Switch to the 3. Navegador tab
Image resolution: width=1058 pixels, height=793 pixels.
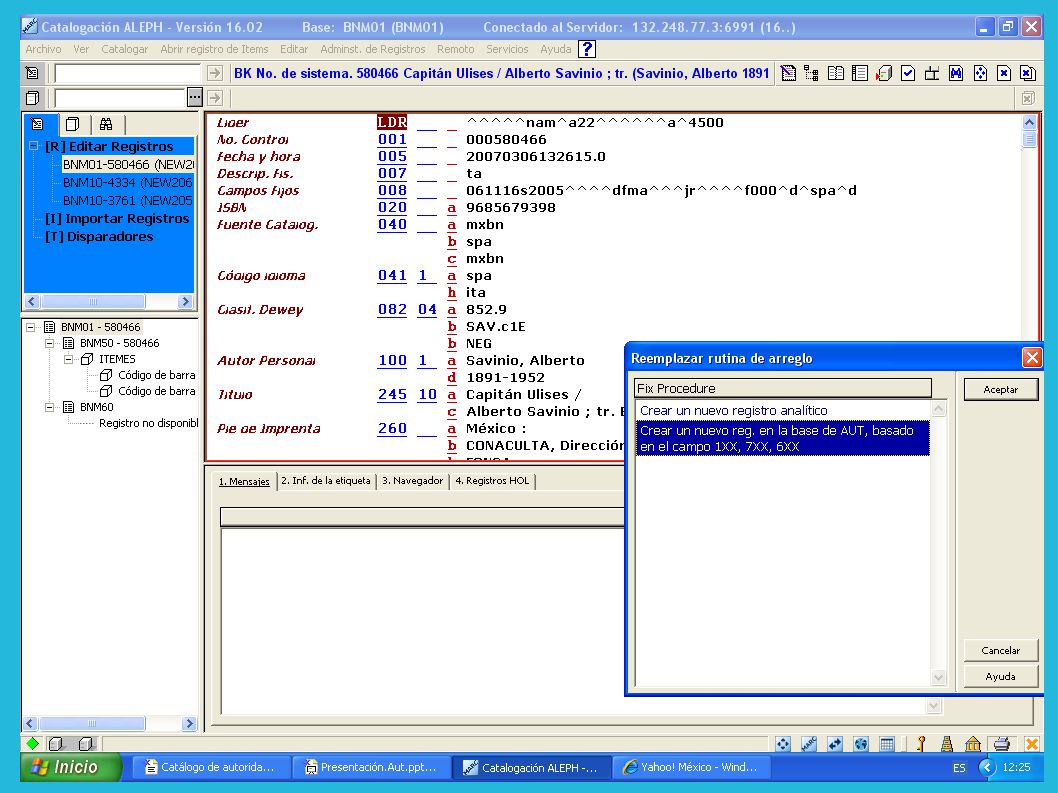pyautogui.click(x=412, y=481)
